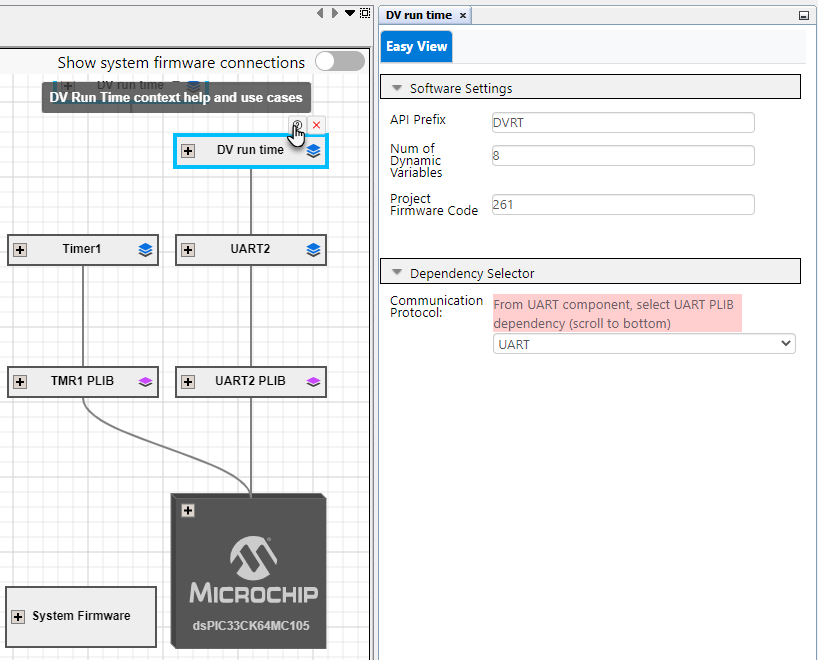This screenshot has height=660, width=818.
Task: Collapse the Dependency Selector section
Action: (397, 273)
